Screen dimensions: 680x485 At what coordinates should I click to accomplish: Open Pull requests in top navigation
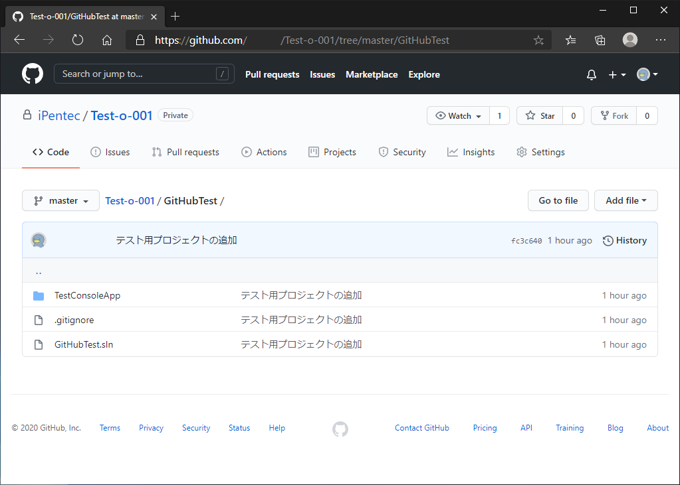(272, 75)
